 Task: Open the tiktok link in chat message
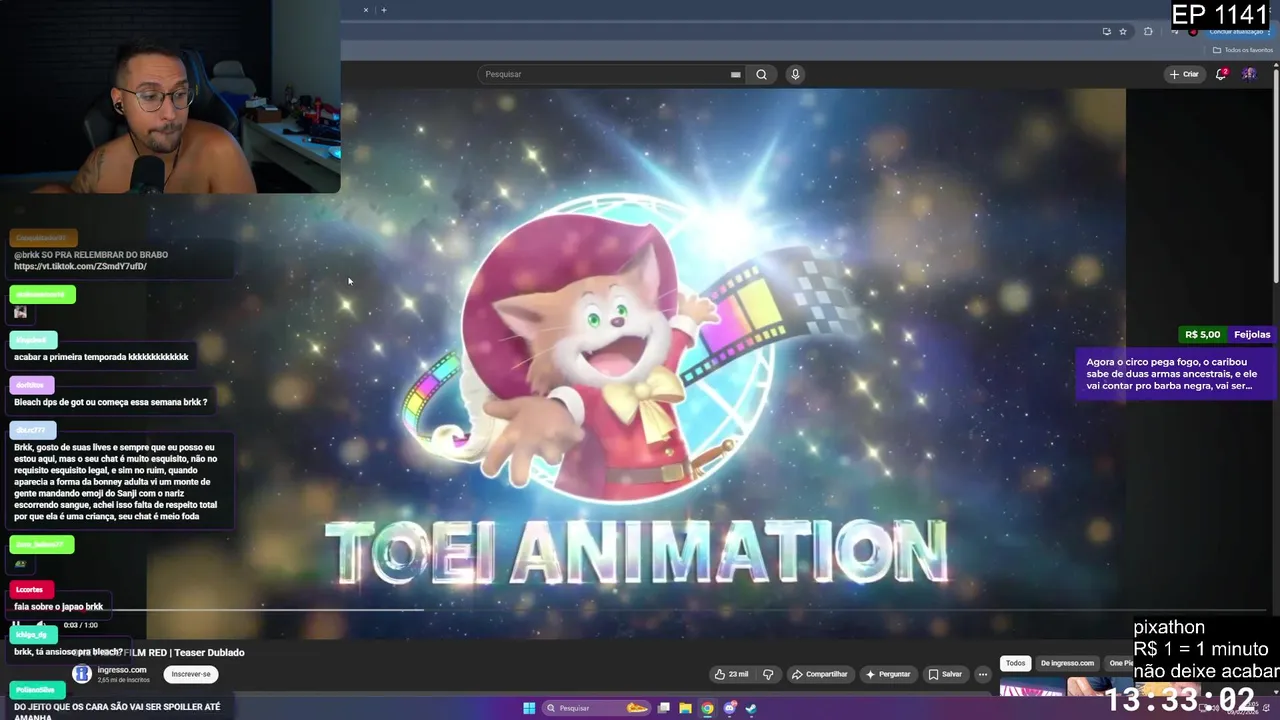[80, 267]
